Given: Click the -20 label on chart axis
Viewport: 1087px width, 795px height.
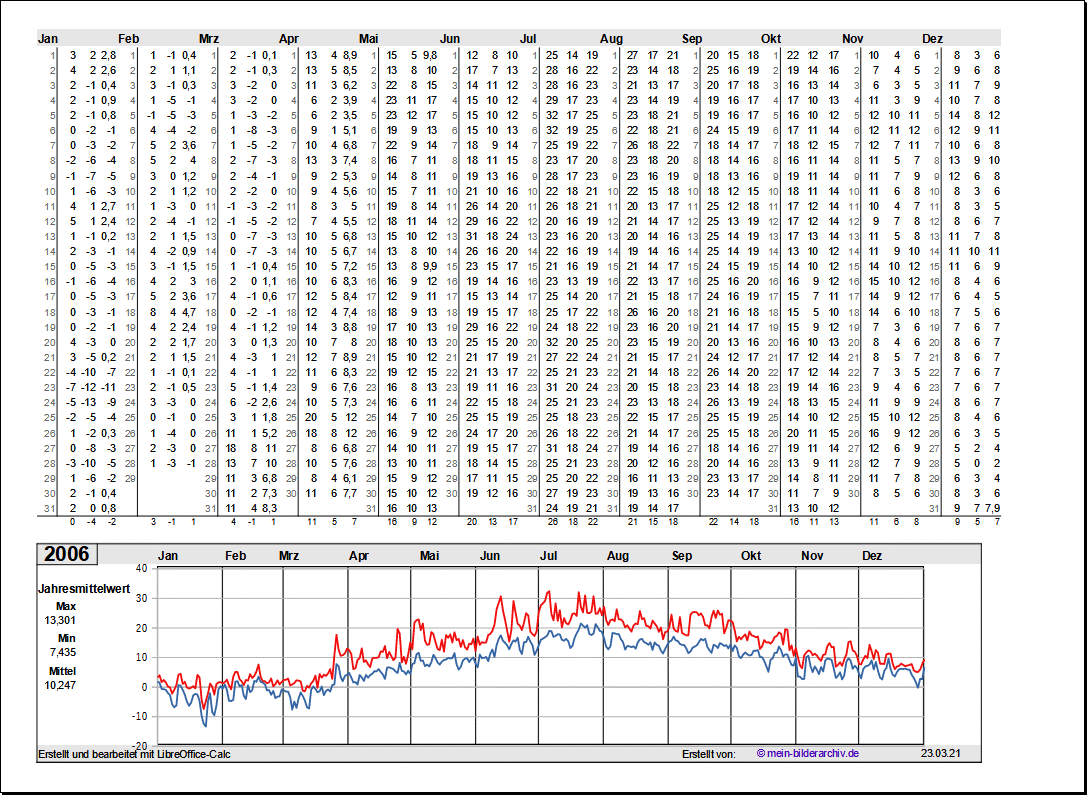Looking at the screenshot, I should click(139, 746).
